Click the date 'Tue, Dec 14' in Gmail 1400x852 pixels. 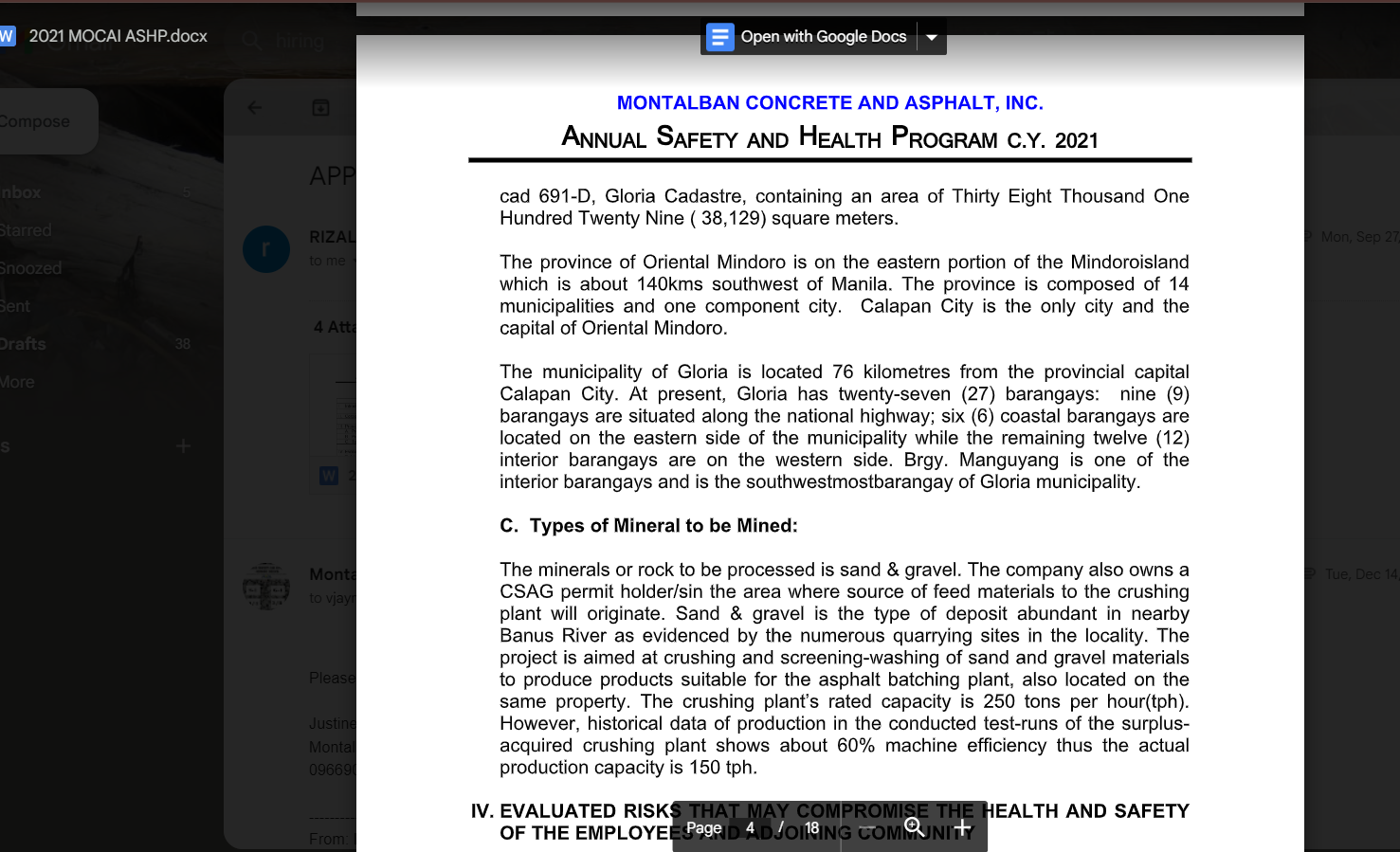coord(1362,574)
